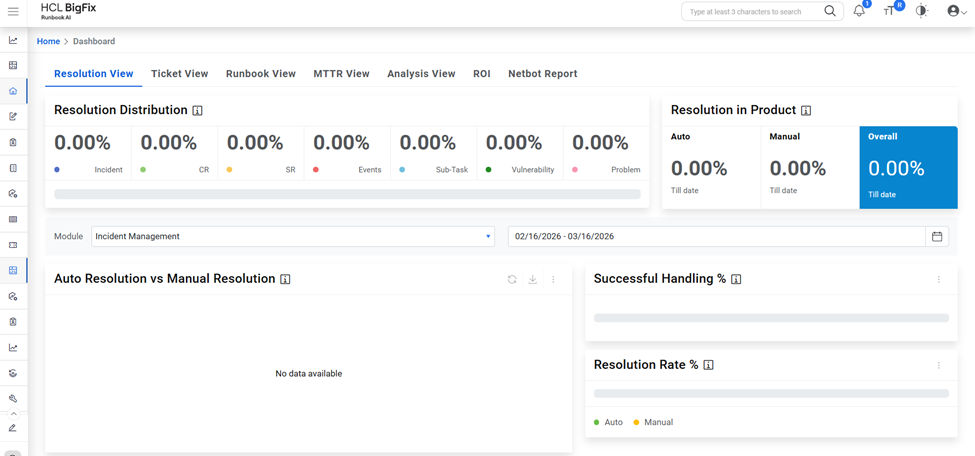The image size is (975, 456).
Task: Select the Auto resolution card
Action: click(711, 167)
